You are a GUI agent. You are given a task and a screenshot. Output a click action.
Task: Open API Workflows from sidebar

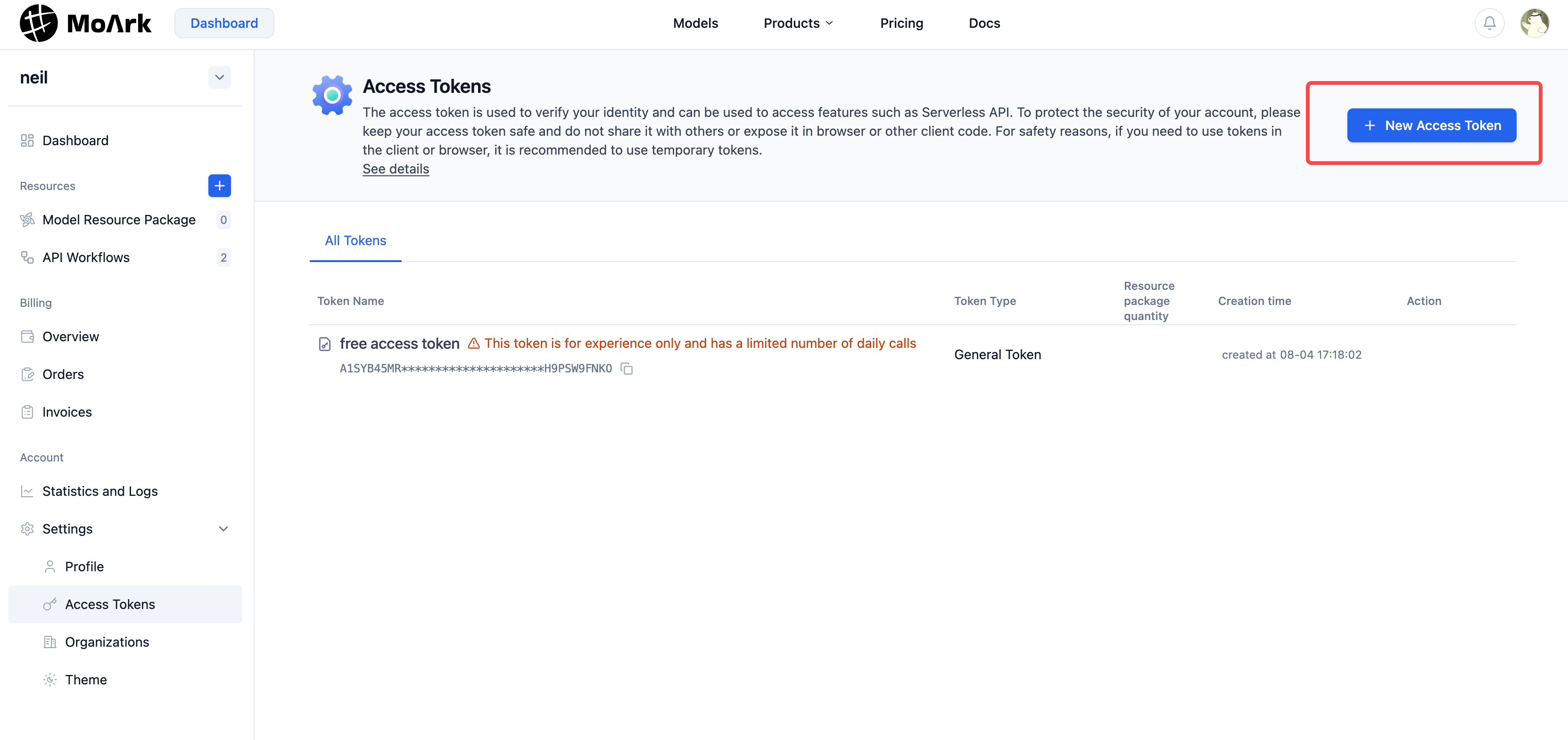[86, 257]
